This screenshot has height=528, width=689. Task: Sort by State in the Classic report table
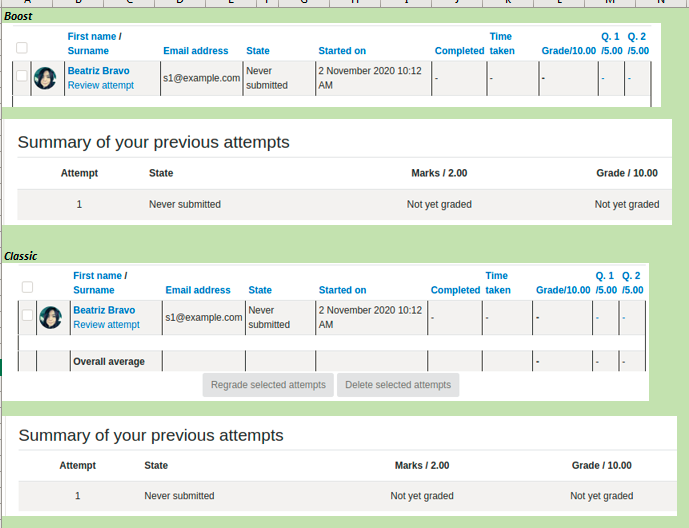[260, 290]
